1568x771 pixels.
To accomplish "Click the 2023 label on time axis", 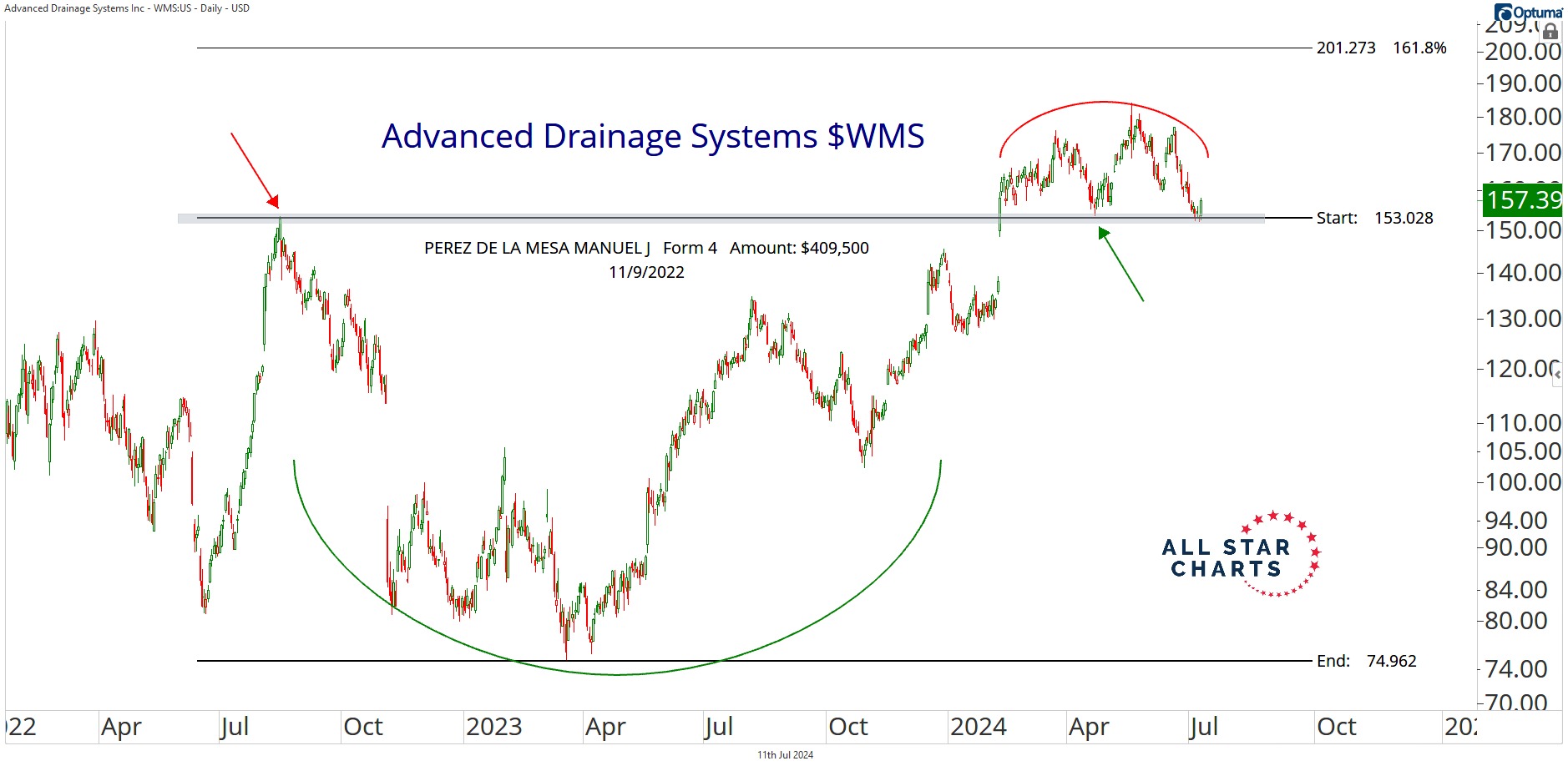I will pos(493,727).
